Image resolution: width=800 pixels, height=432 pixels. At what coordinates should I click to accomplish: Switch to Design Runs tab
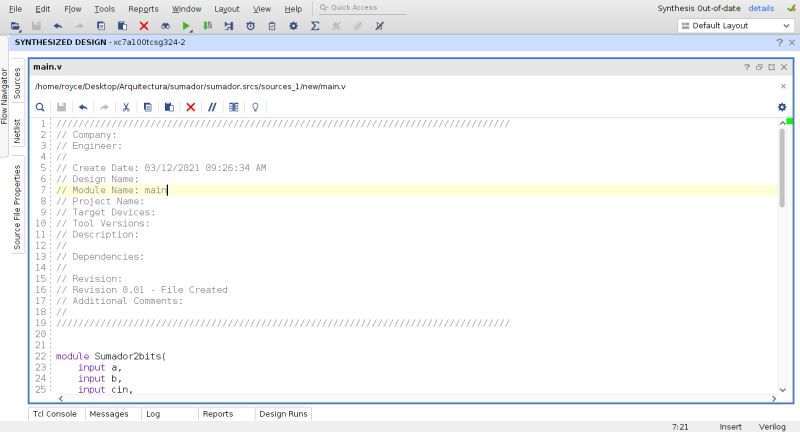tap(283, 414)
